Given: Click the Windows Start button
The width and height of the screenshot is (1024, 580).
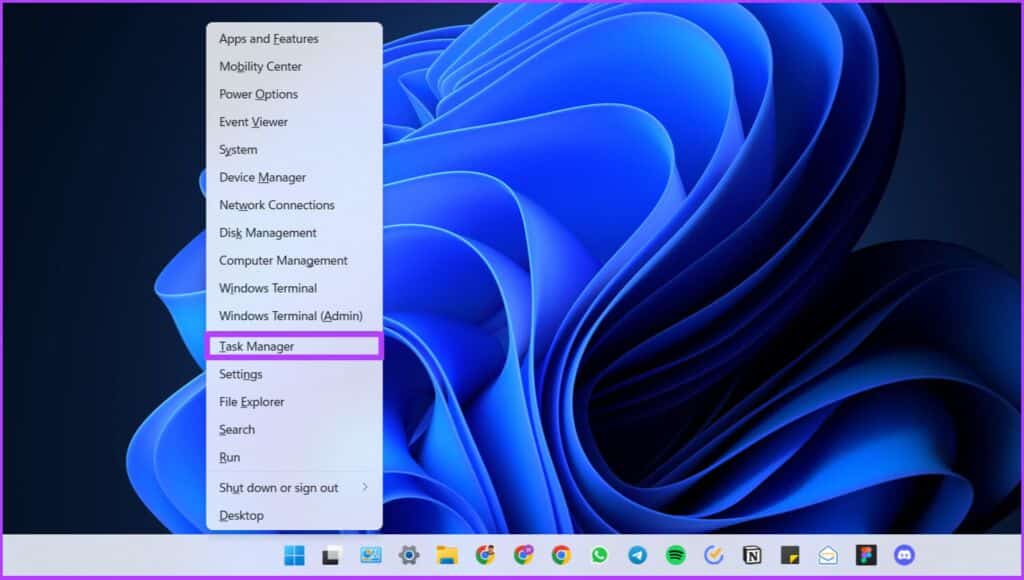Looking at the screenshot, I should [x=294, y=555].
